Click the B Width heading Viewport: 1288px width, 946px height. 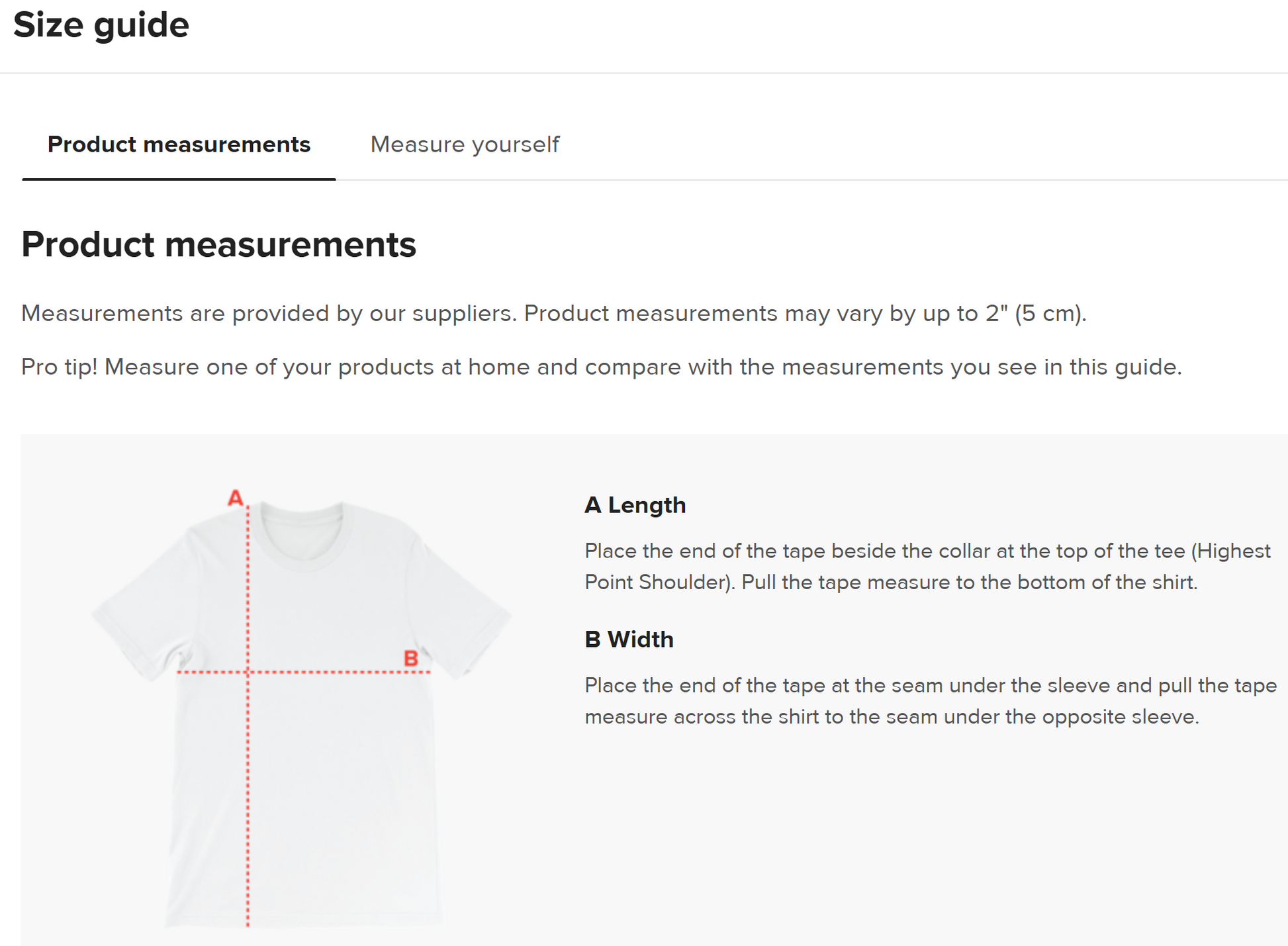629,639
